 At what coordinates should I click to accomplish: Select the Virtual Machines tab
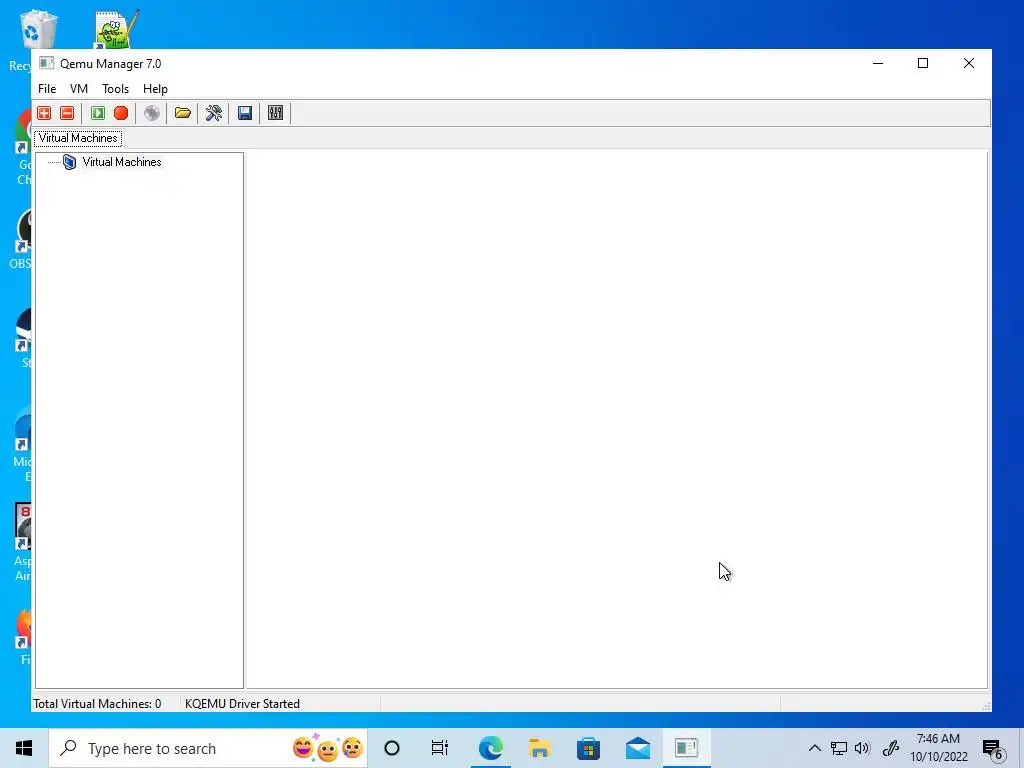click(x=78, y=138)
